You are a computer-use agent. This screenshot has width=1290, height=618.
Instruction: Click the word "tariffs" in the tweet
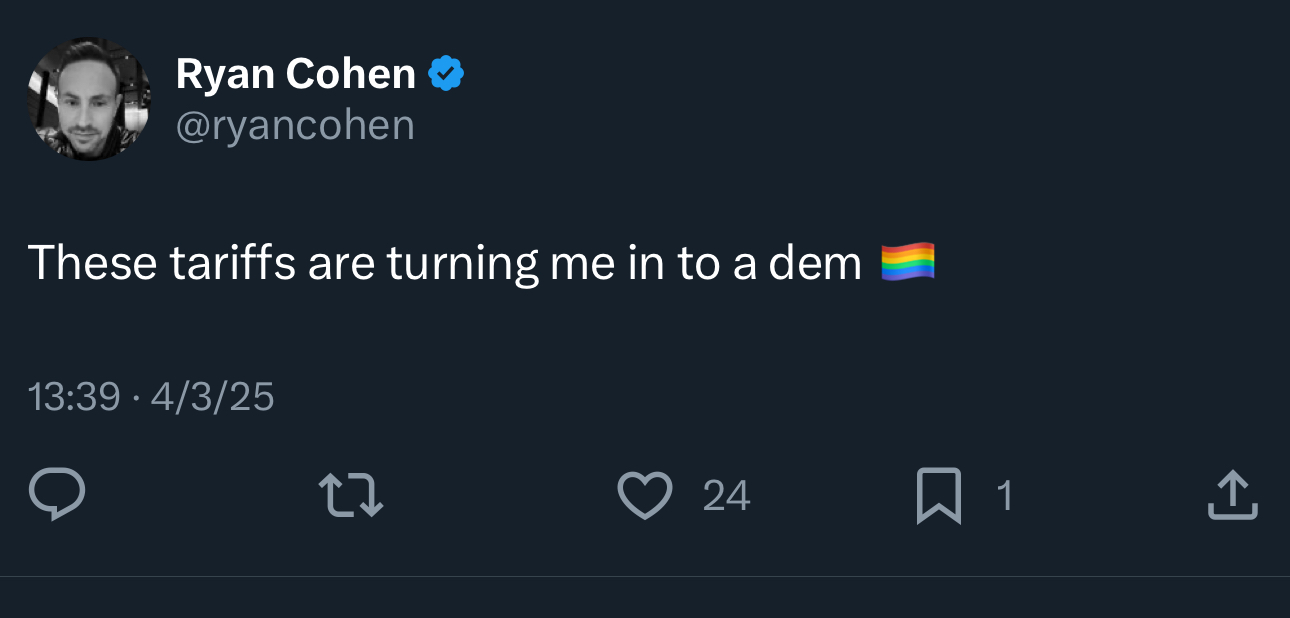[232, 263]
